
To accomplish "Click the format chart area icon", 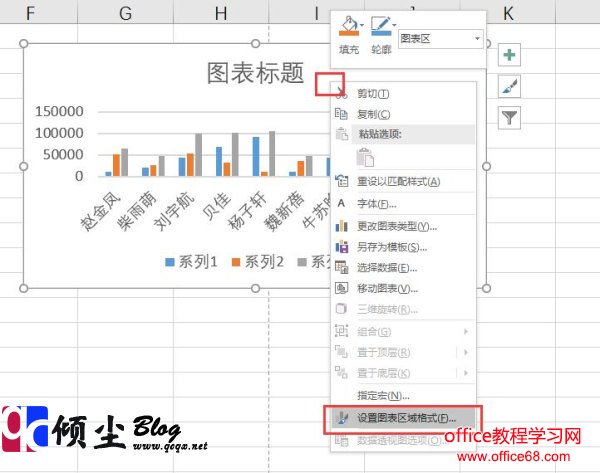I will [341, 418].
